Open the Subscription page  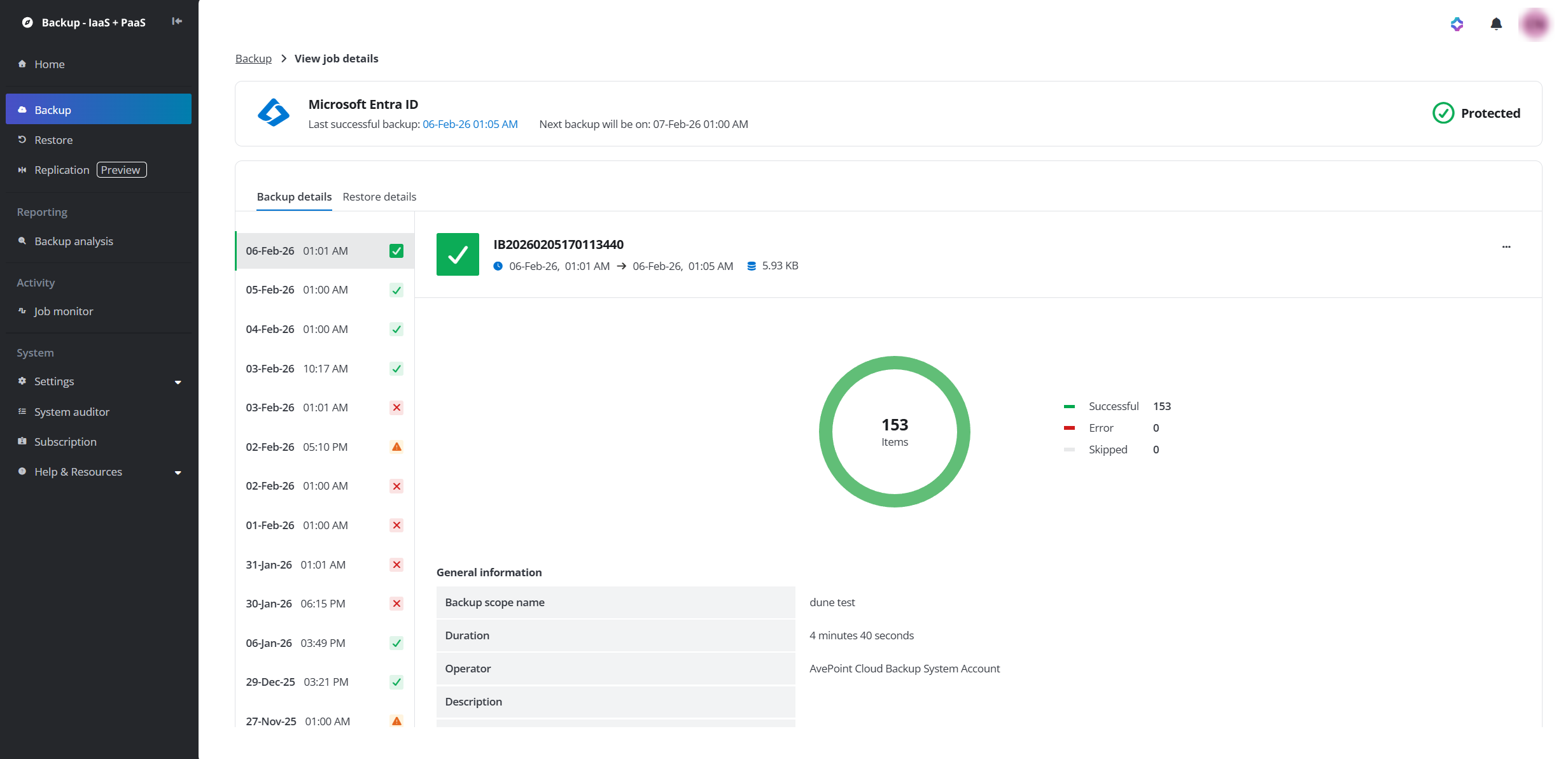click(66, 441)
